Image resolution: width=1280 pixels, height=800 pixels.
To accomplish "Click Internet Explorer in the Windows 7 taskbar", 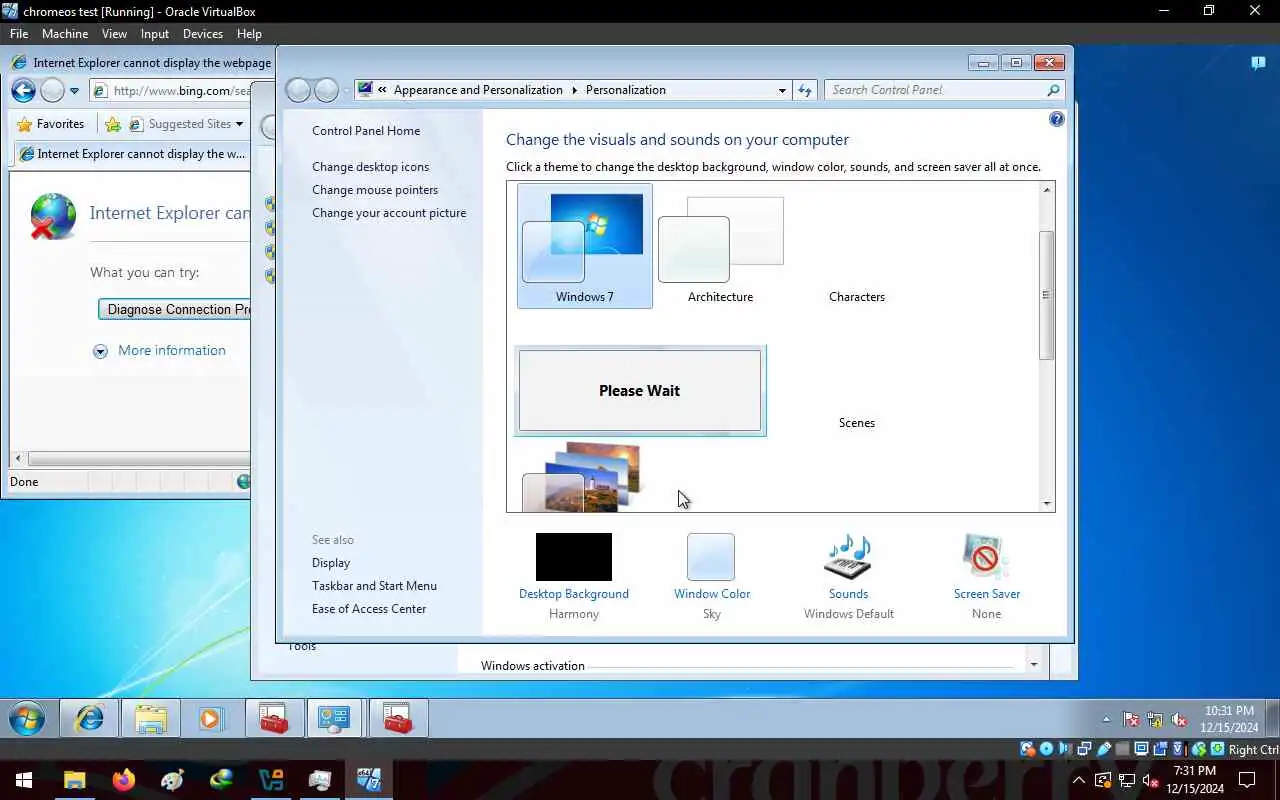I will tap(89, 719).
